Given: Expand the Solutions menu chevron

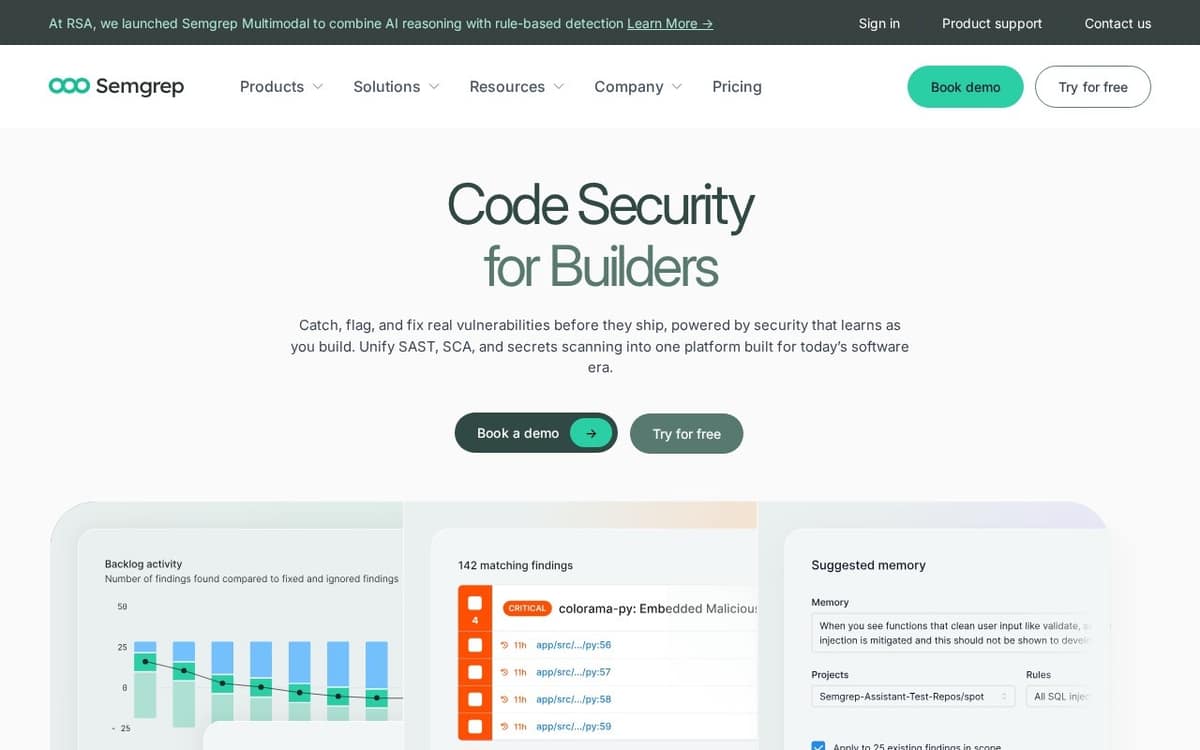Looking at the screenshot, I should [x=434, y=87].
